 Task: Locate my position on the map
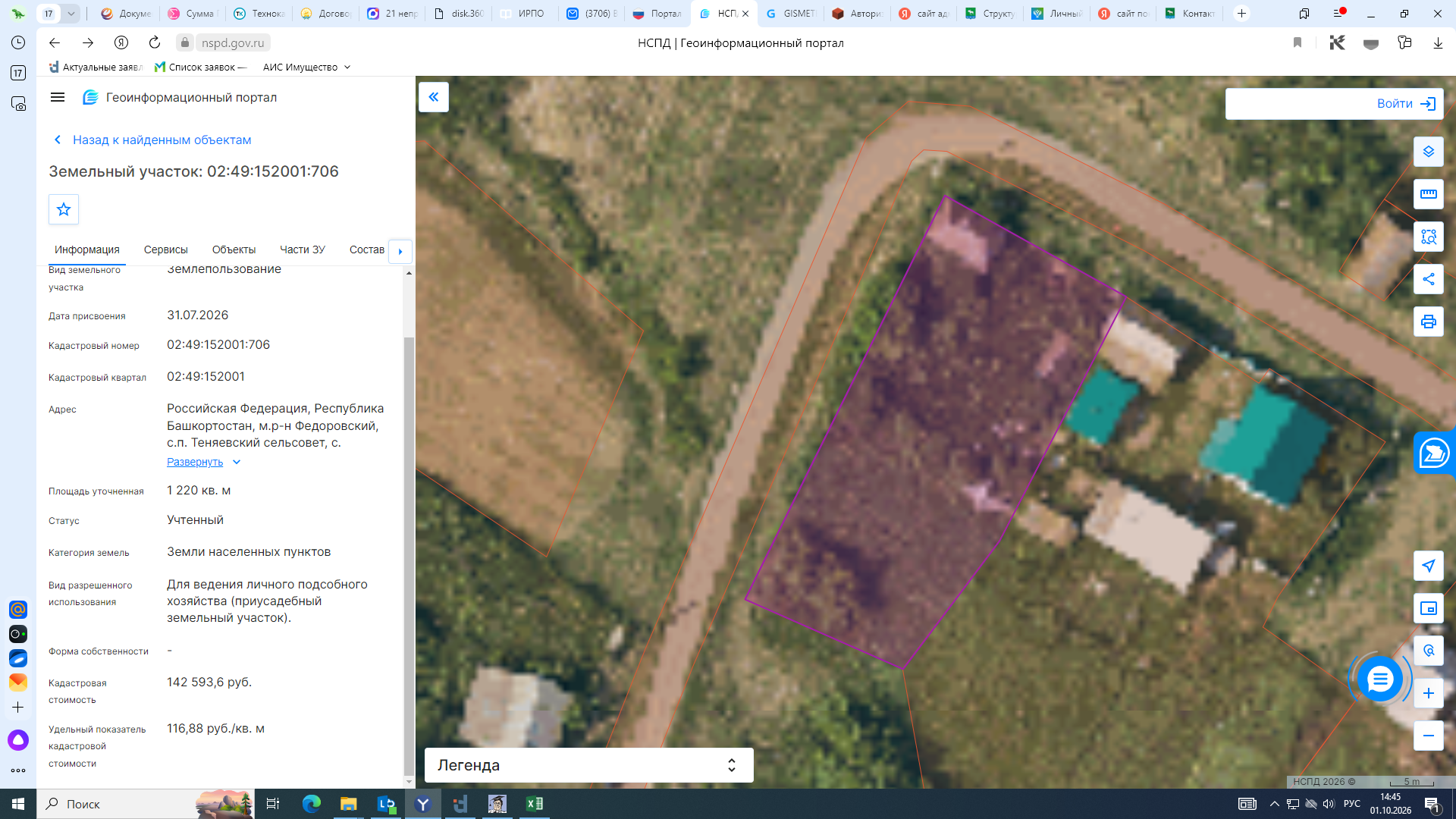point(1429,566)
